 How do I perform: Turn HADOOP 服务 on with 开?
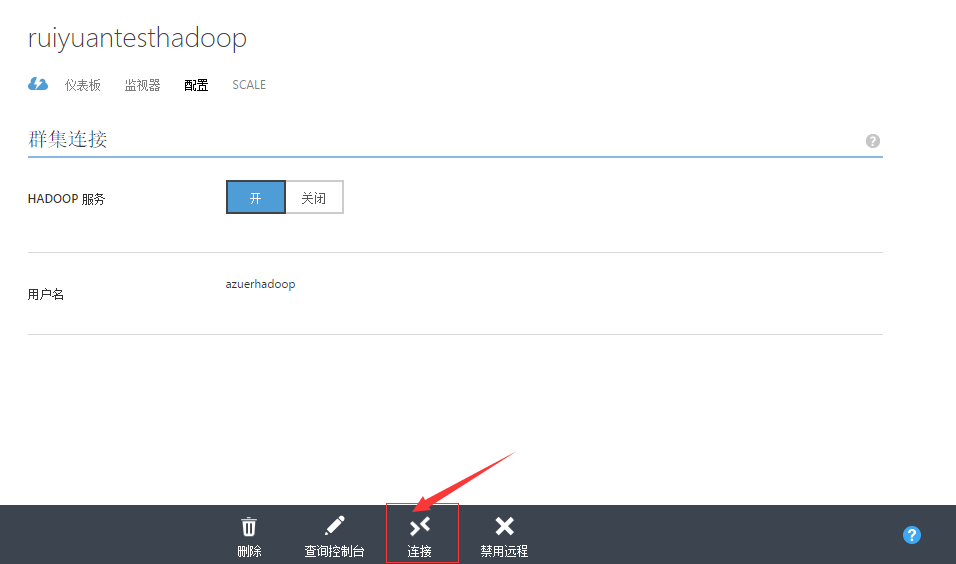(x=256, y=198)
